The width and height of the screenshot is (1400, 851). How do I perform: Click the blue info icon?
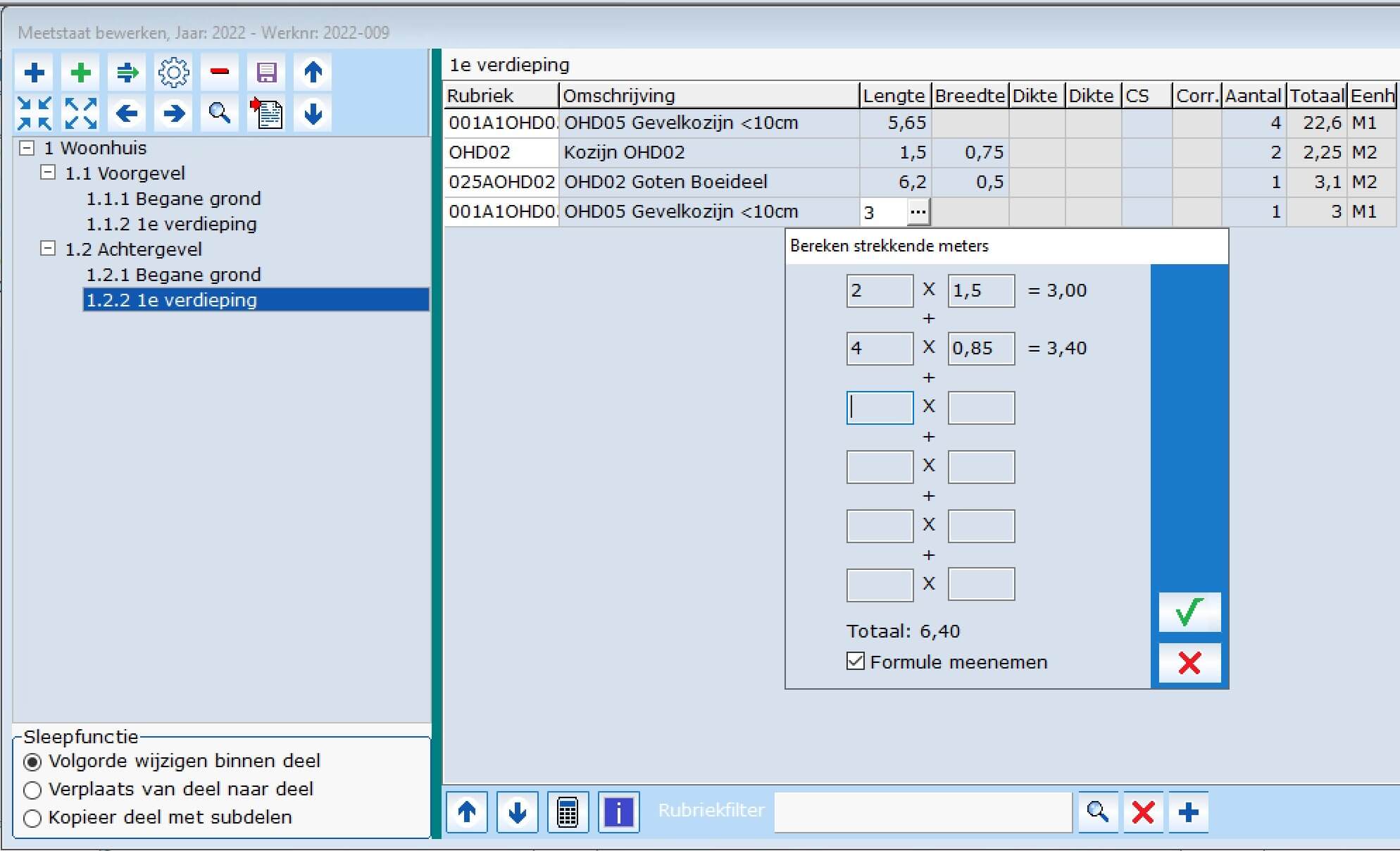pos(618,812)
